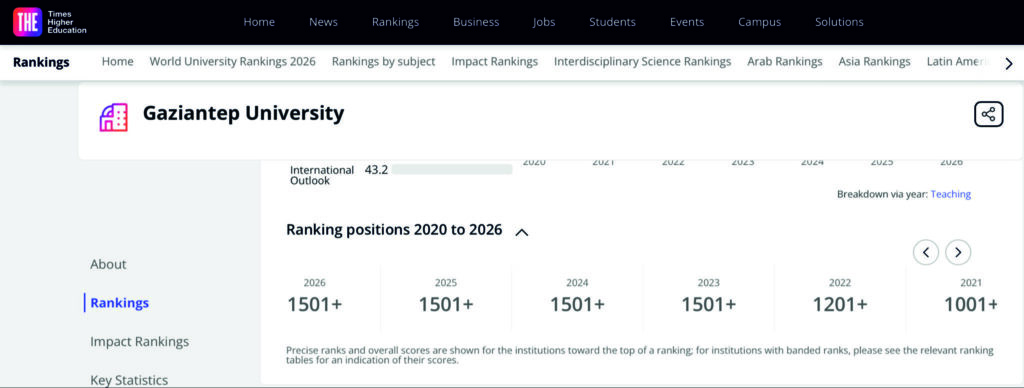Select About in the sidebar
Screen dimensions: 1024x388
tap(108, 264)
